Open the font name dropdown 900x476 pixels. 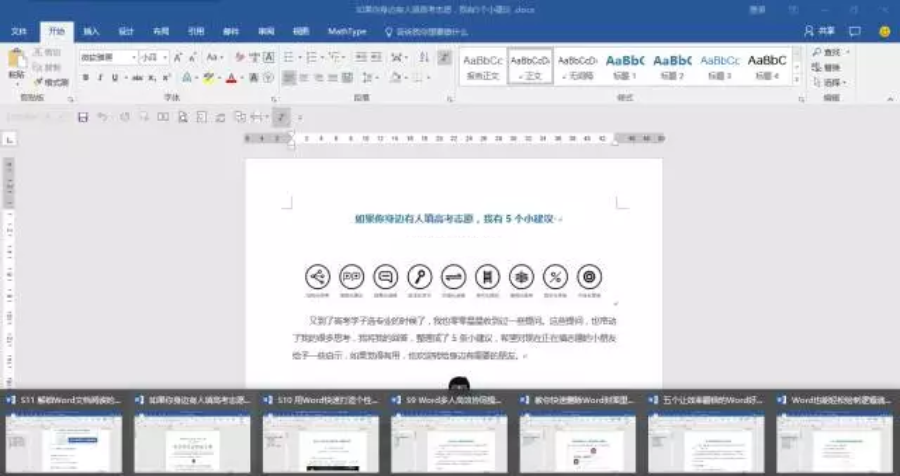pyautogui.click(x=134, y=57)
